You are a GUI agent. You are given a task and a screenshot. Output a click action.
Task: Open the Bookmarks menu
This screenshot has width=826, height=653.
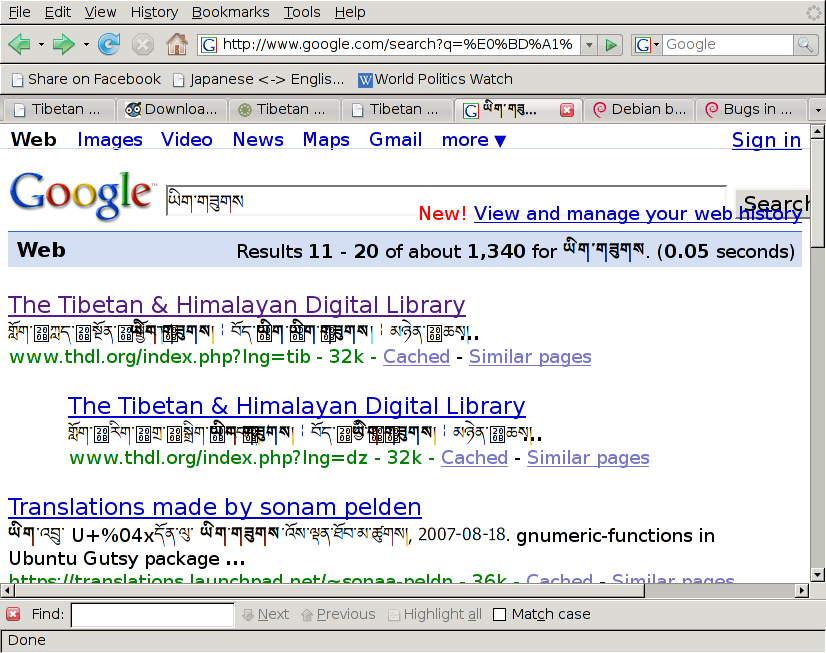[x=230, y=12]
